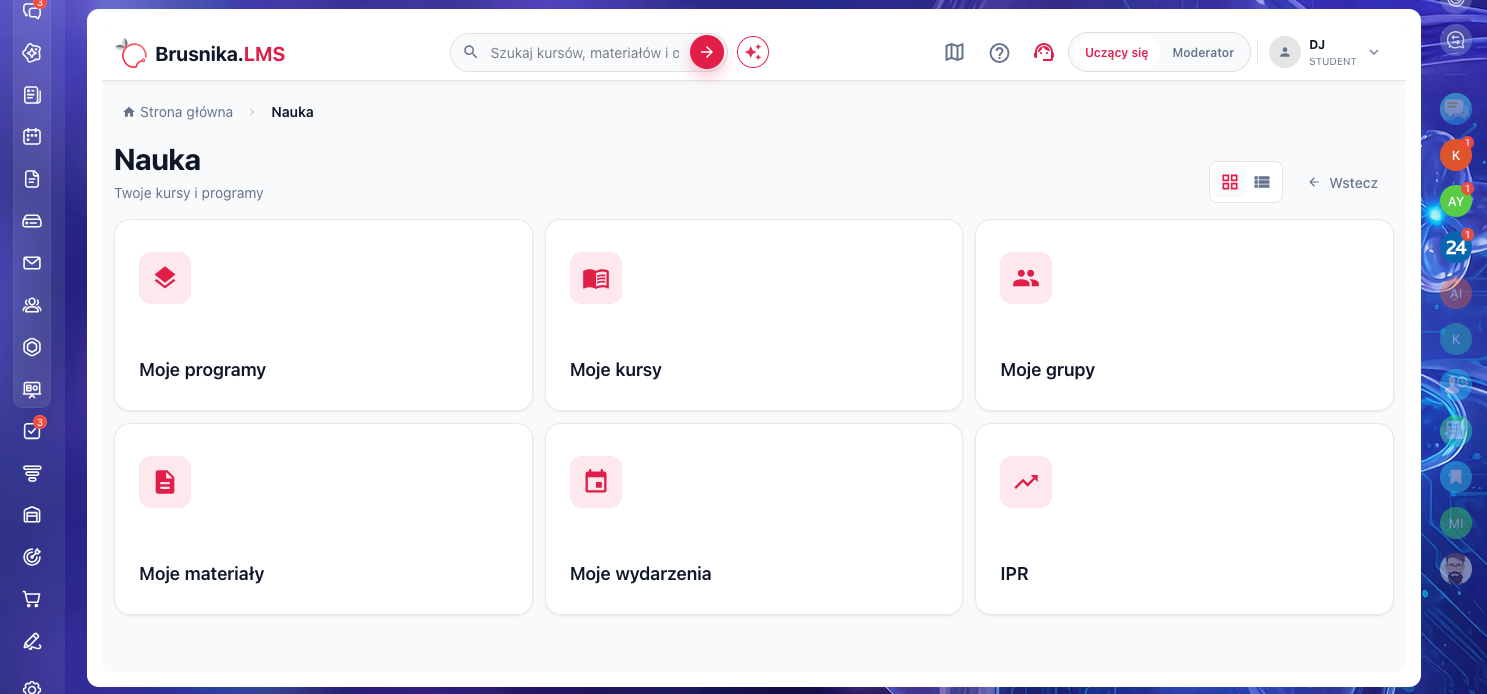Open the mail envelope icon in sidebar

click(x=32, y=263)
